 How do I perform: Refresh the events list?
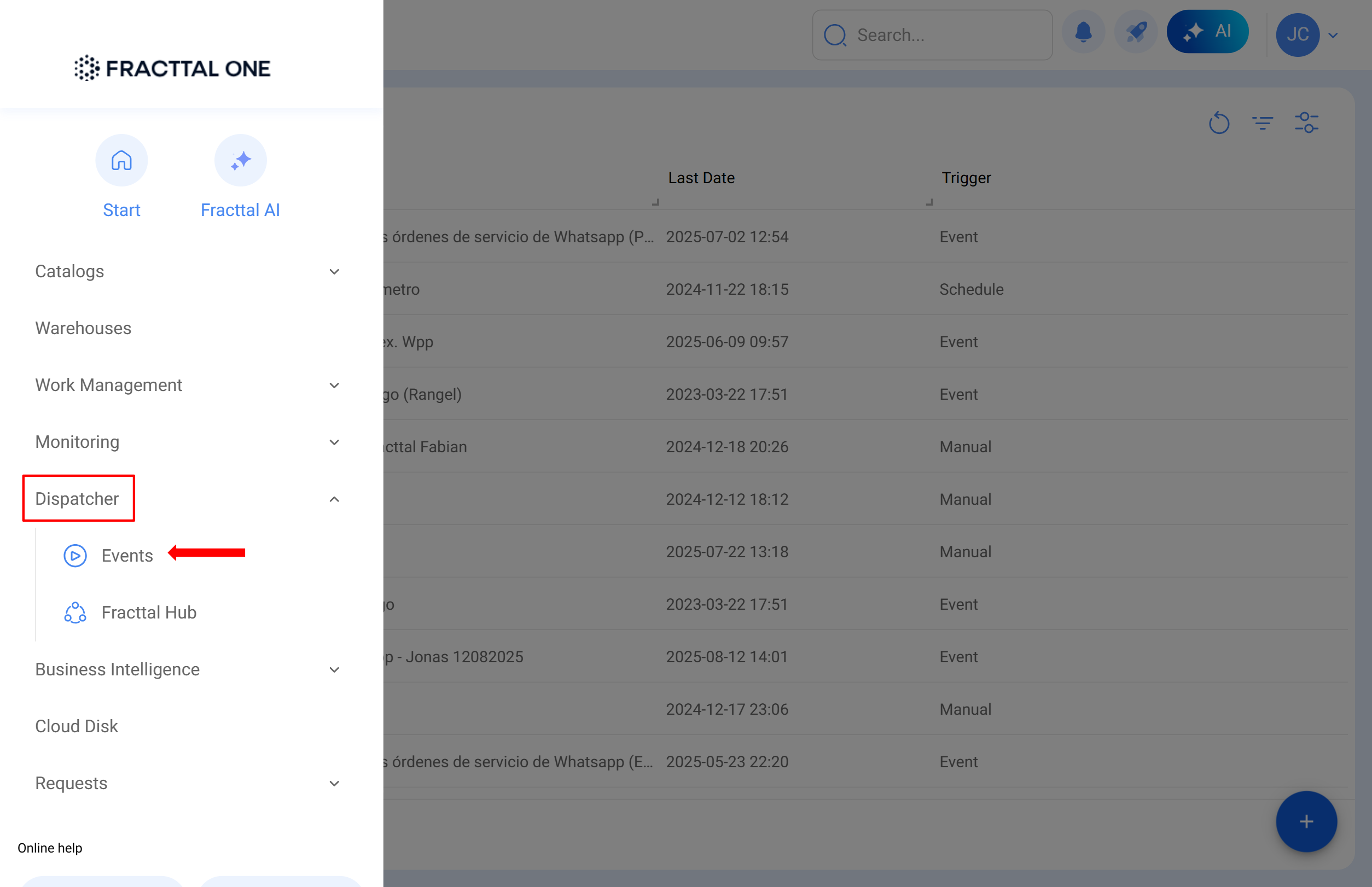pos(1219,122)
